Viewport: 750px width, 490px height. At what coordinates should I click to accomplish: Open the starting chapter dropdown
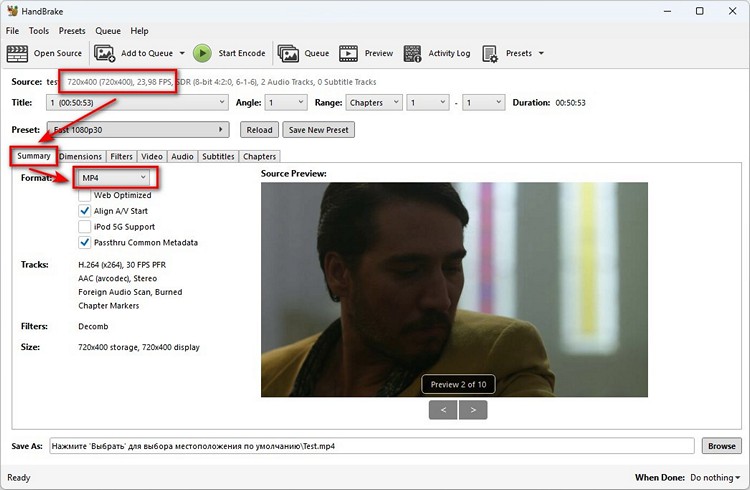tap(428, 102)
